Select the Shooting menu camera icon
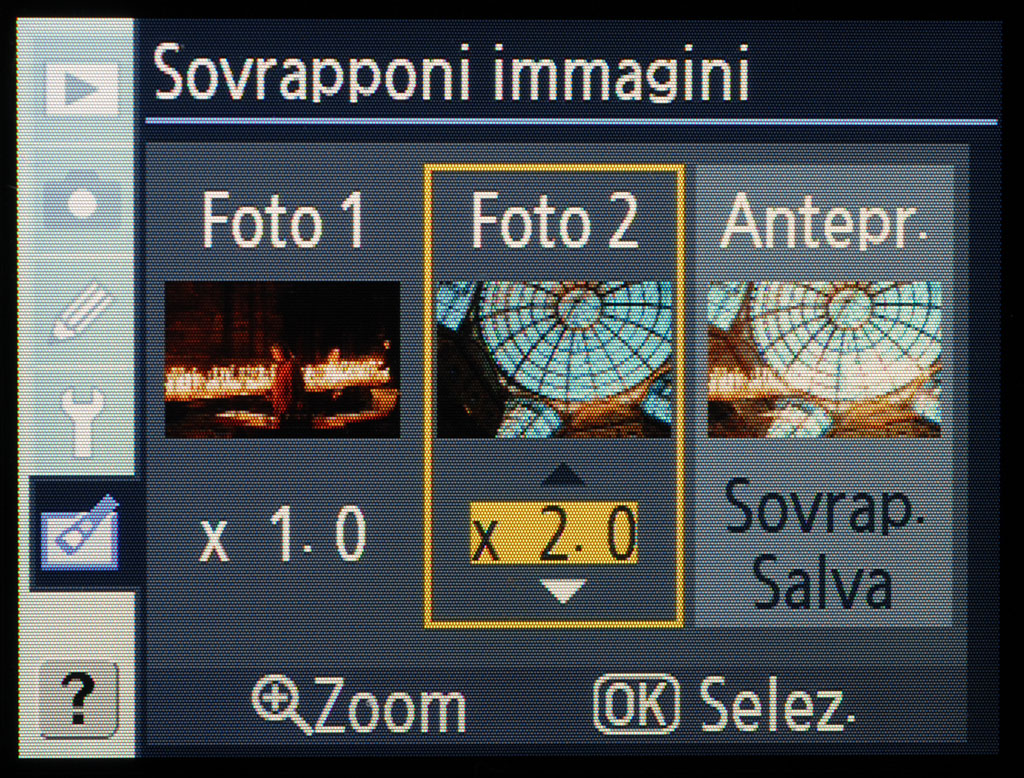This screenshot has height=778, width=1024. (x=83, y=200)
